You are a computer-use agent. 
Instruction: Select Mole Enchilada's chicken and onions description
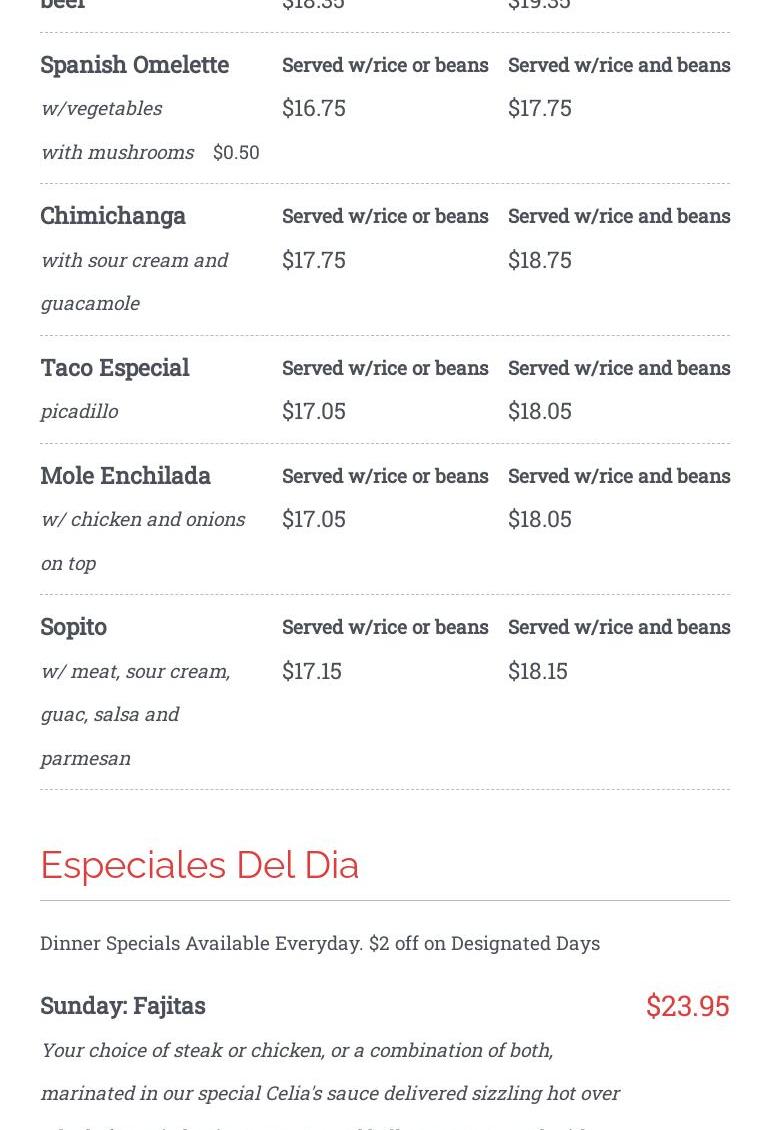tap(142, 540)
